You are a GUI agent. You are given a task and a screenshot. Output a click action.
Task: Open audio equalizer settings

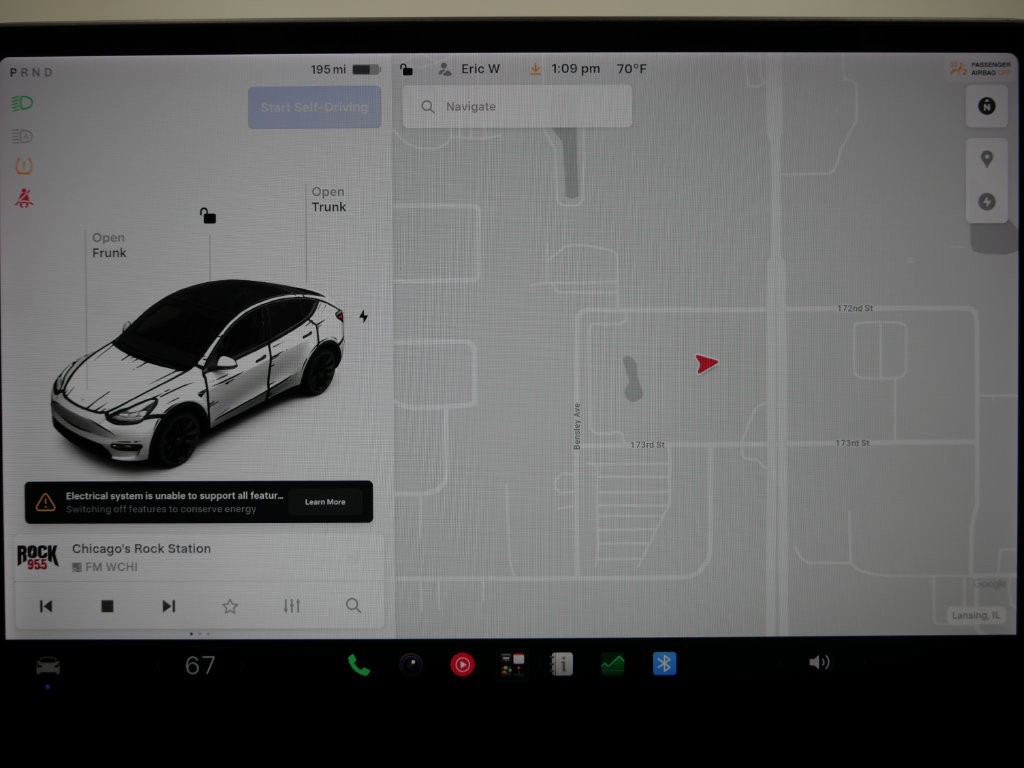coord(292,606)
